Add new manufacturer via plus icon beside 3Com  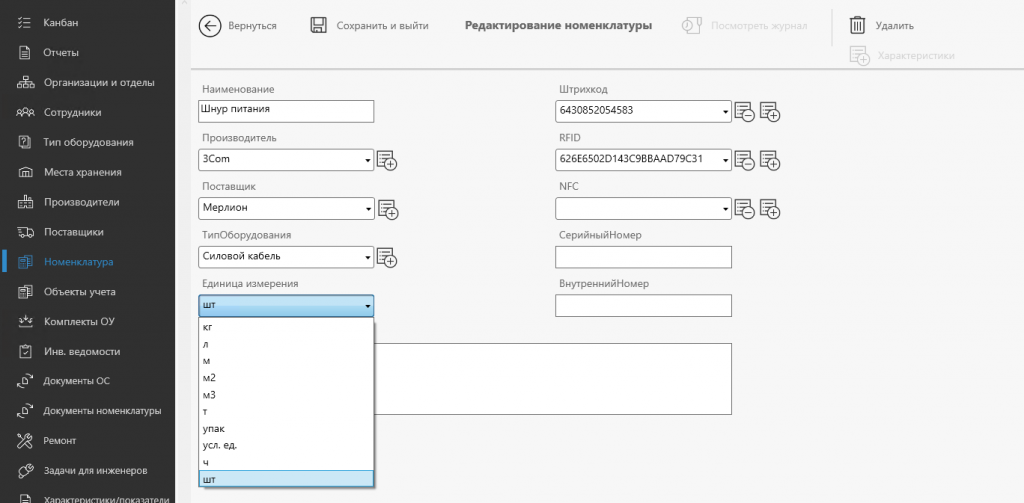pos(387,160)
